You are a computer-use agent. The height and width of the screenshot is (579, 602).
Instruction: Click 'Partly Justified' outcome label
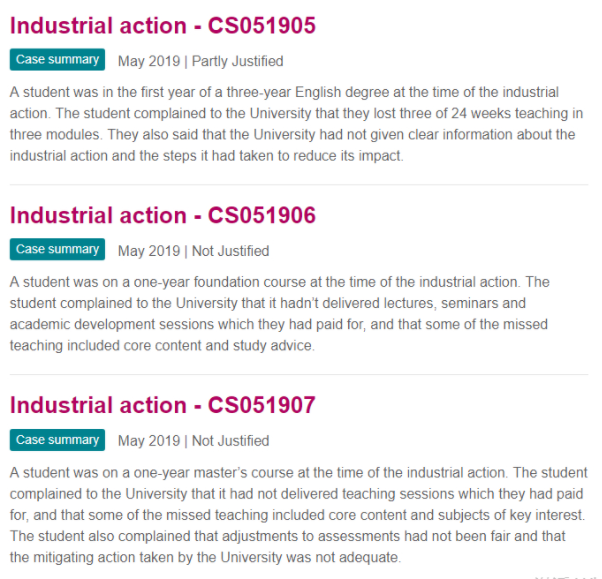(238, 61)
